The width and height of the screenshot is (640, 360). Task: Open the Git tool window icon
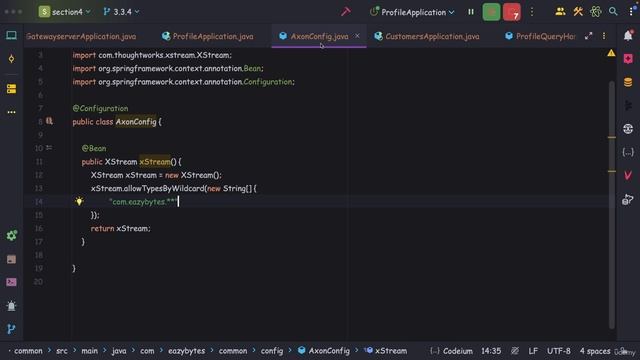click(11, 329)
